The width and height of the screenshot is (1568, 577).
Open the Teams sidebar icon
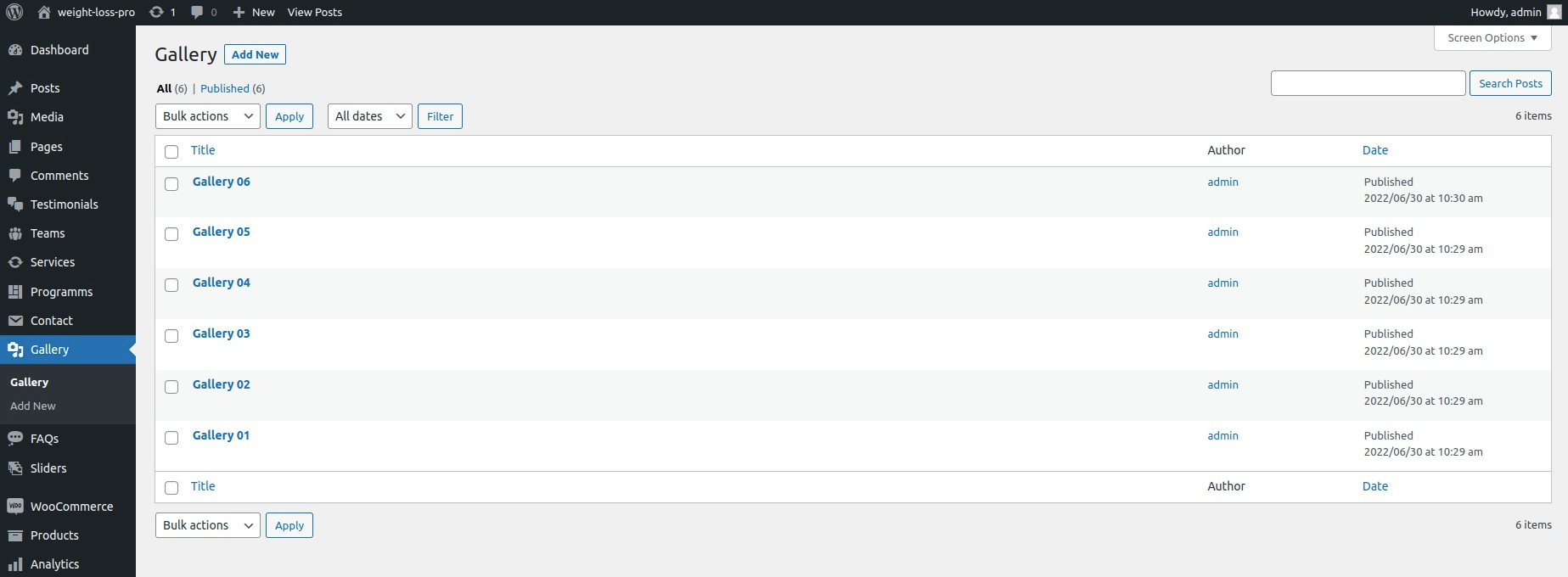(x=15, y=233)
